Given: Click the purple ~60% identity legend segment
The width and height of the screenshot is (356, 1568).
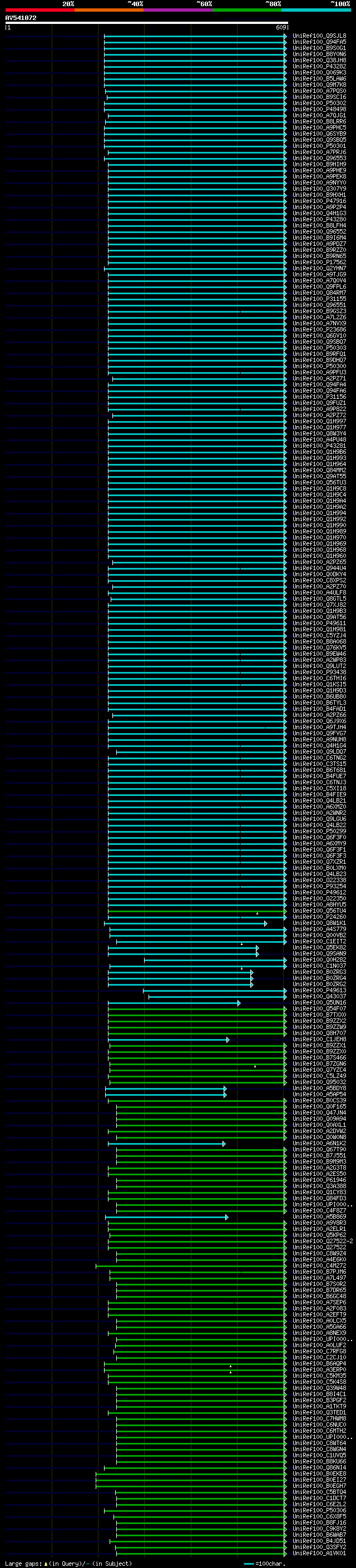Looking at the screenshot, I should coord(179,10).
